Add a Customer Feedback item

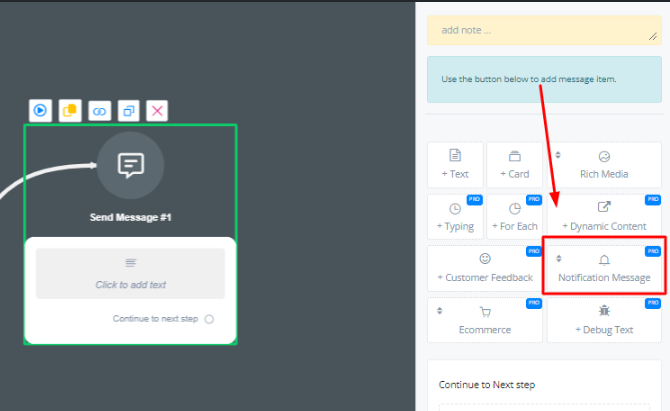pos(485,269)
